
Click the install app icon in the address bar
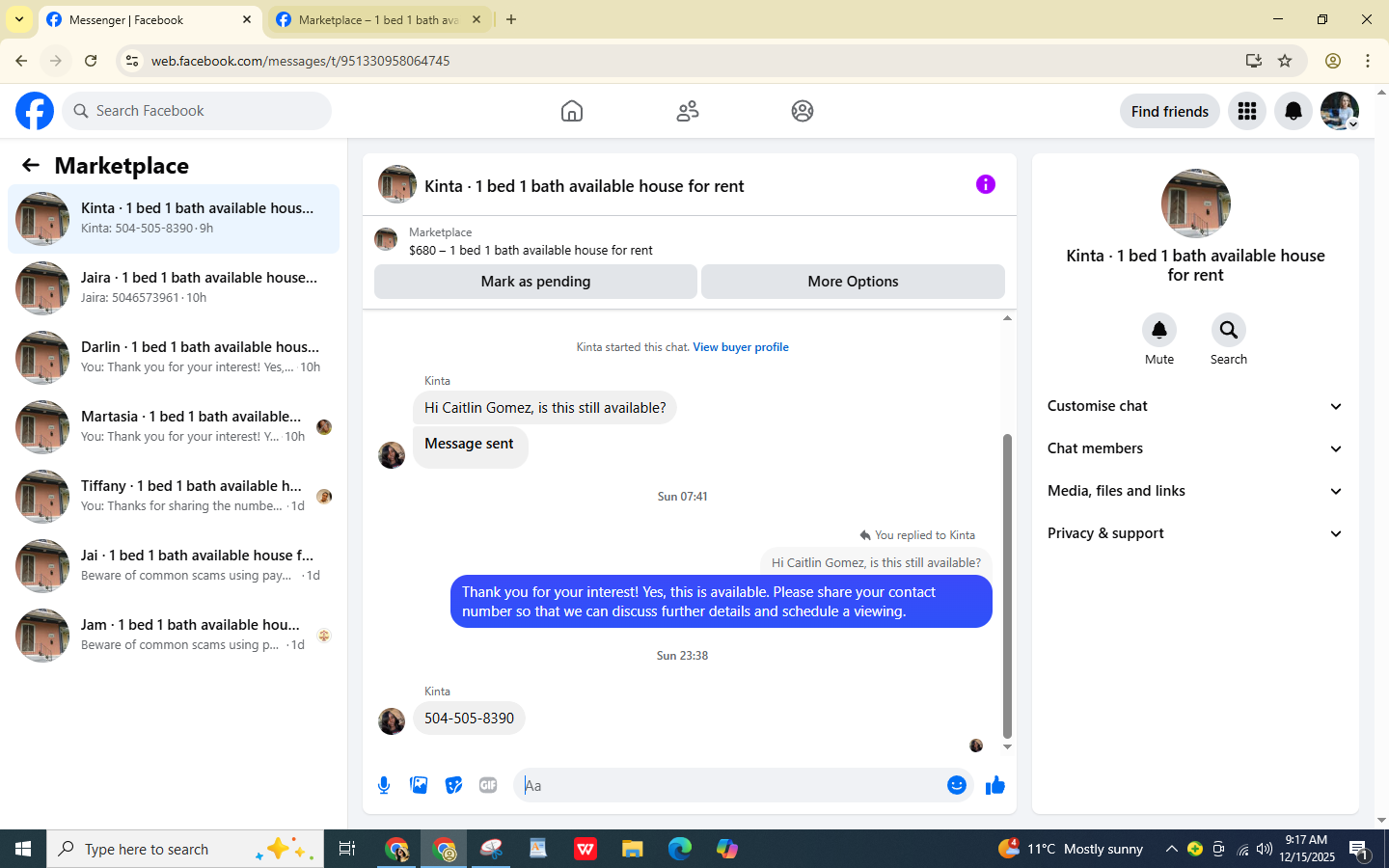click(x=1254, y=61)
